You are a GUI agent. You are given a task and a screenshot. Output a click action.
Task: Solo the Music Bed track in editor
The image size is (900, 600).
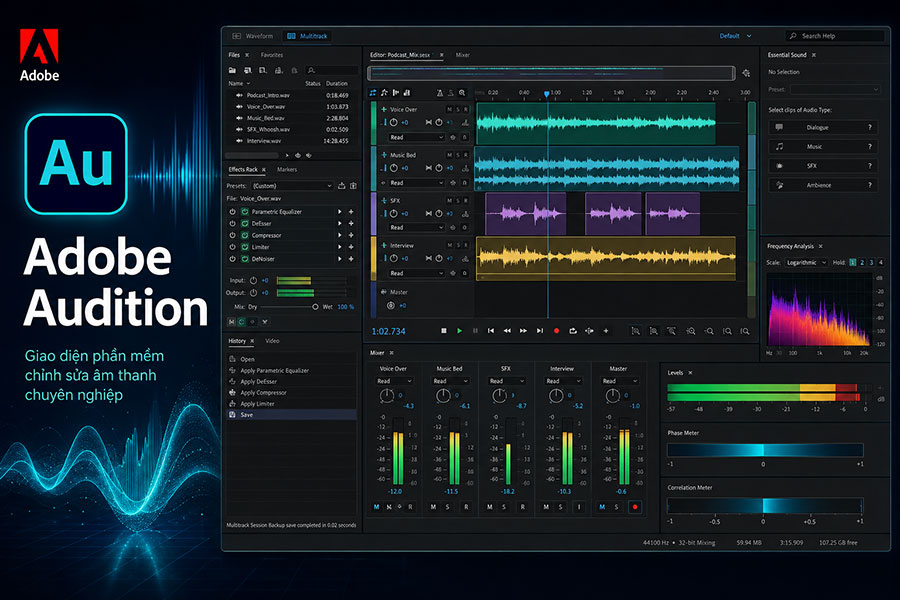[x=457, y=155]
